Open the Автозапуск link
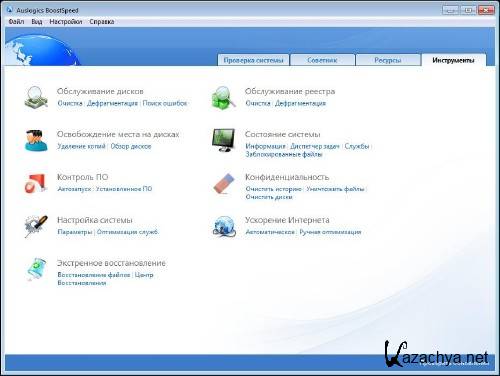Image resolution: width=500 pixels, height=376 pixels. (x=74, y=189)
